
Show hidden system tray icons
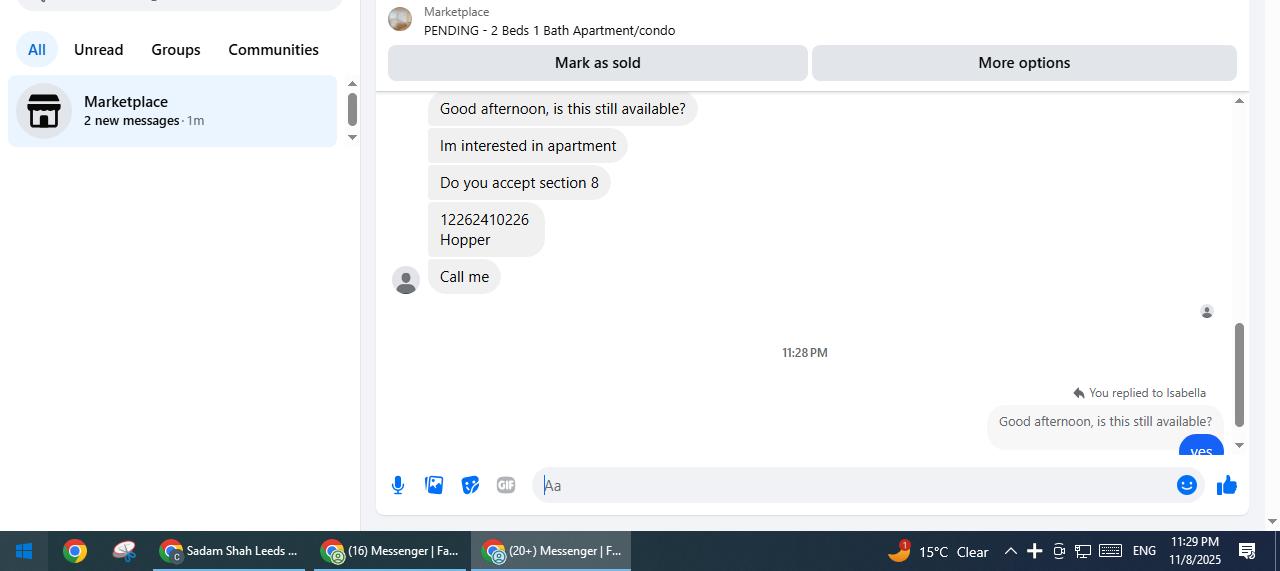(1010, 551)
